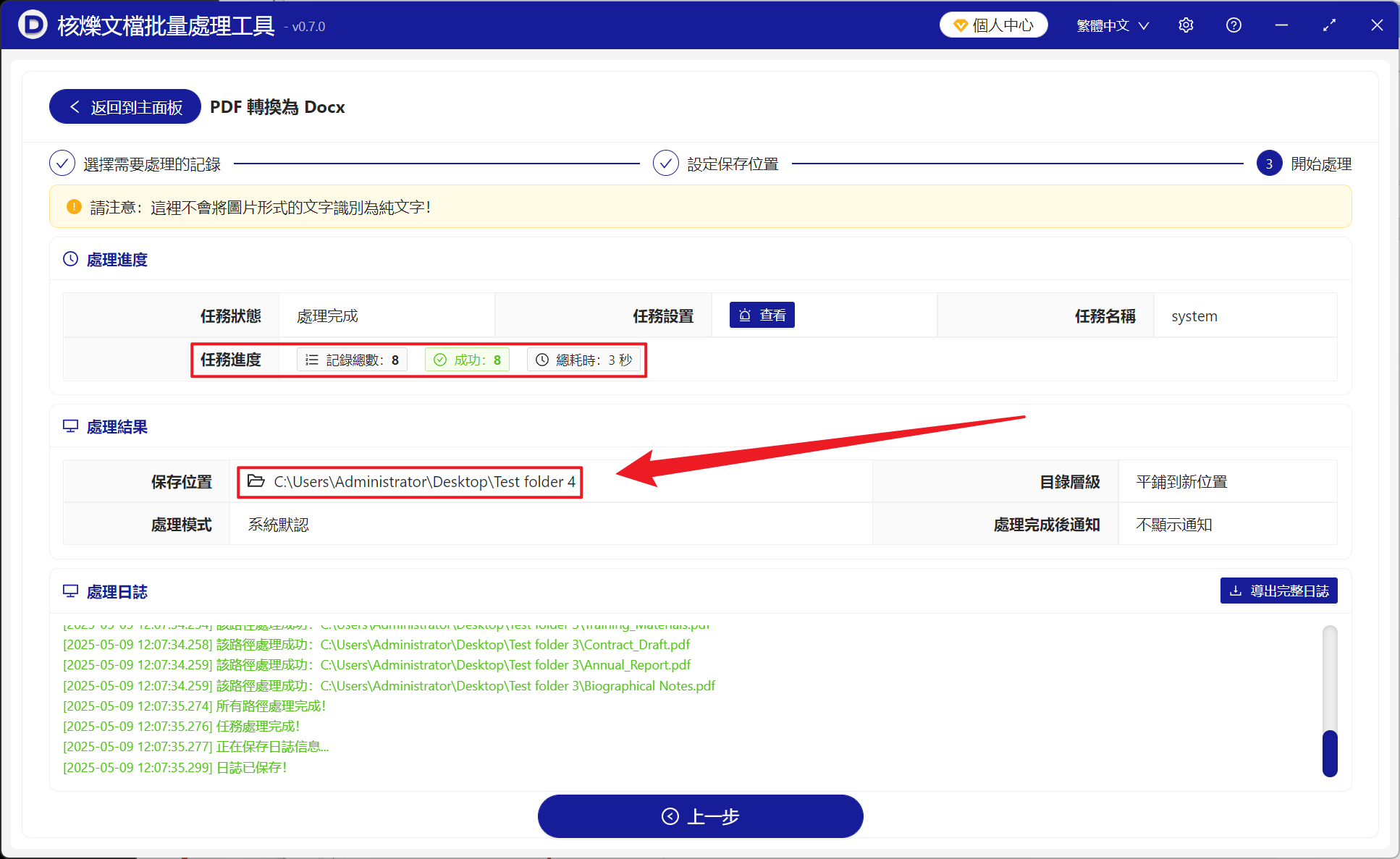
Task: Click the 處理完成 task status value
Action: pyautogui.click(x=327, y=316)
